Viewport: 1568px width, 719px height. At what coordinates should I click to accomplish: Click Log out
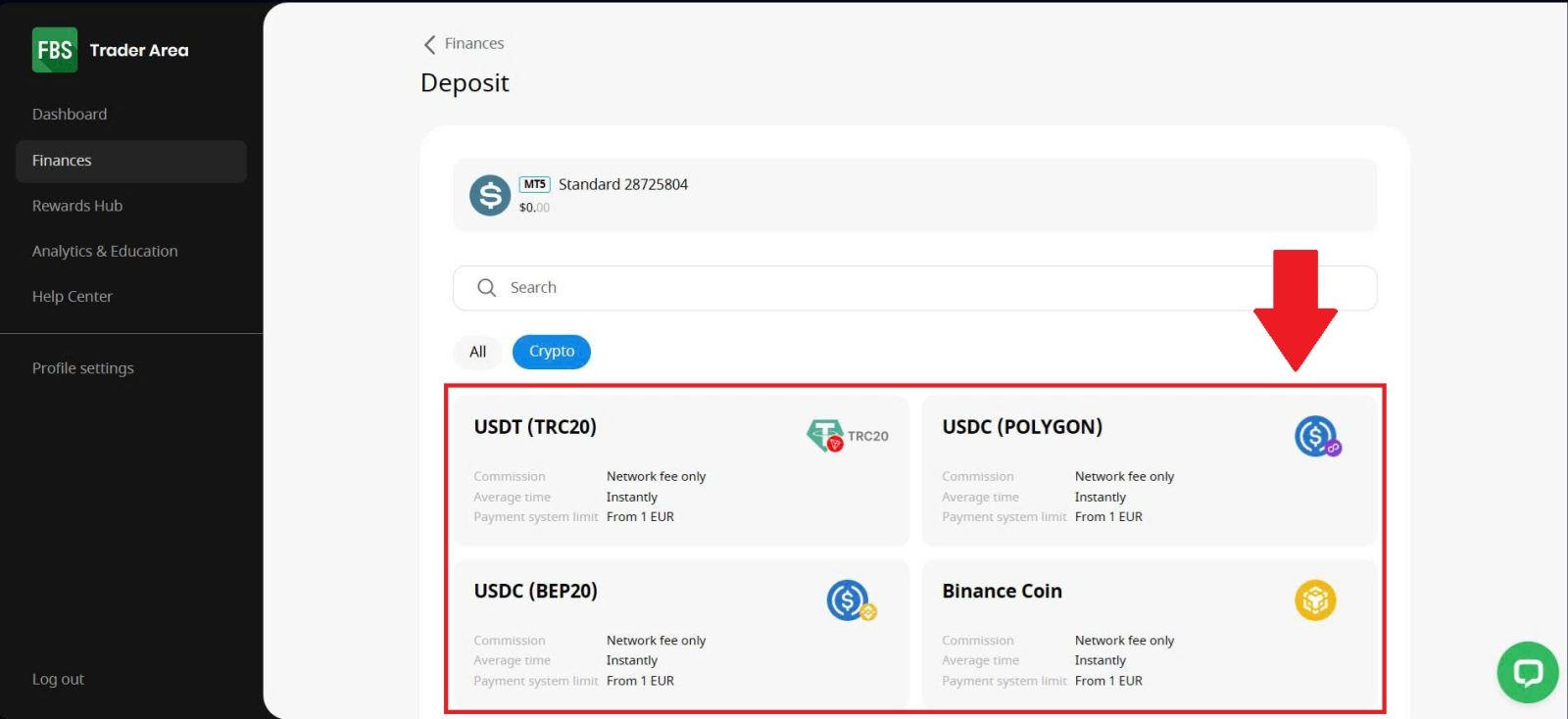pos(58,679)
